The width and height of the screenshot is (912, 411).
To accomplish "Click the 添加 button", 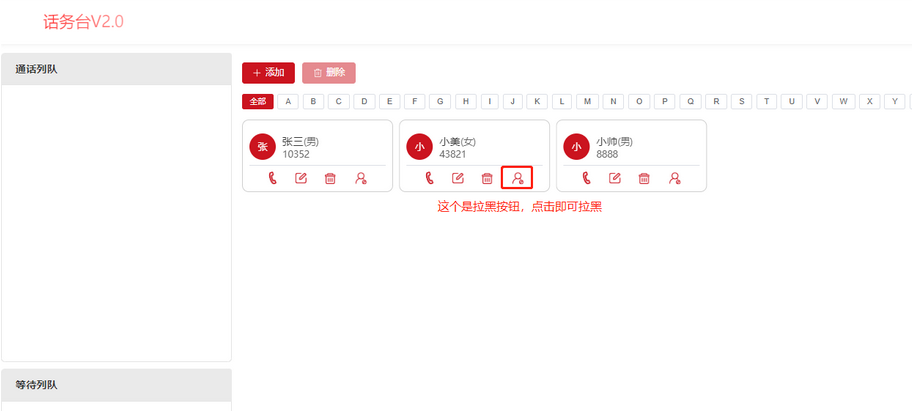I will click(x=268, y=72).
